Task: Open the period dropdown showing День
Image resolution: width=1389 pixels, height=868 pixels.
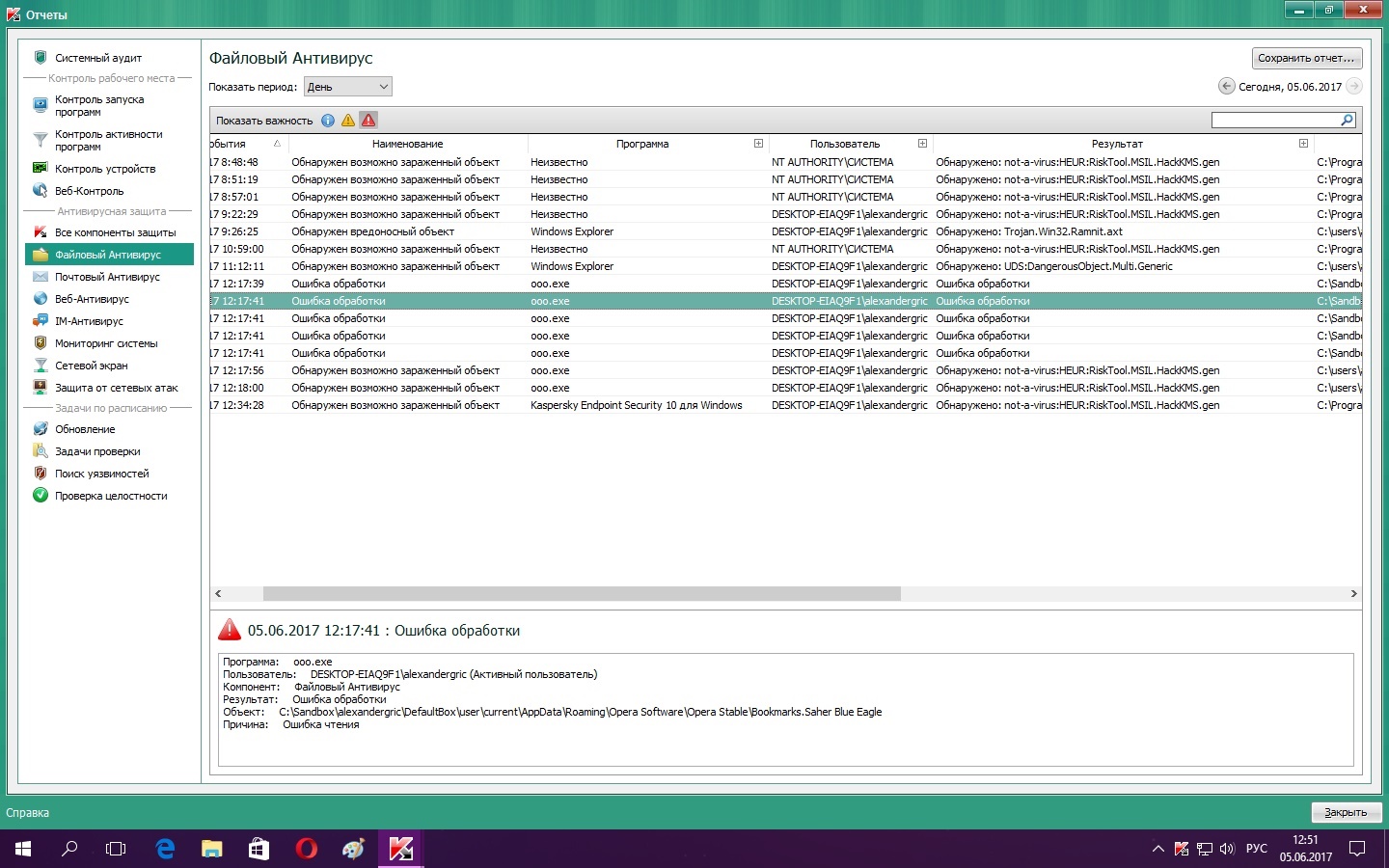Action: pos(347,87)
